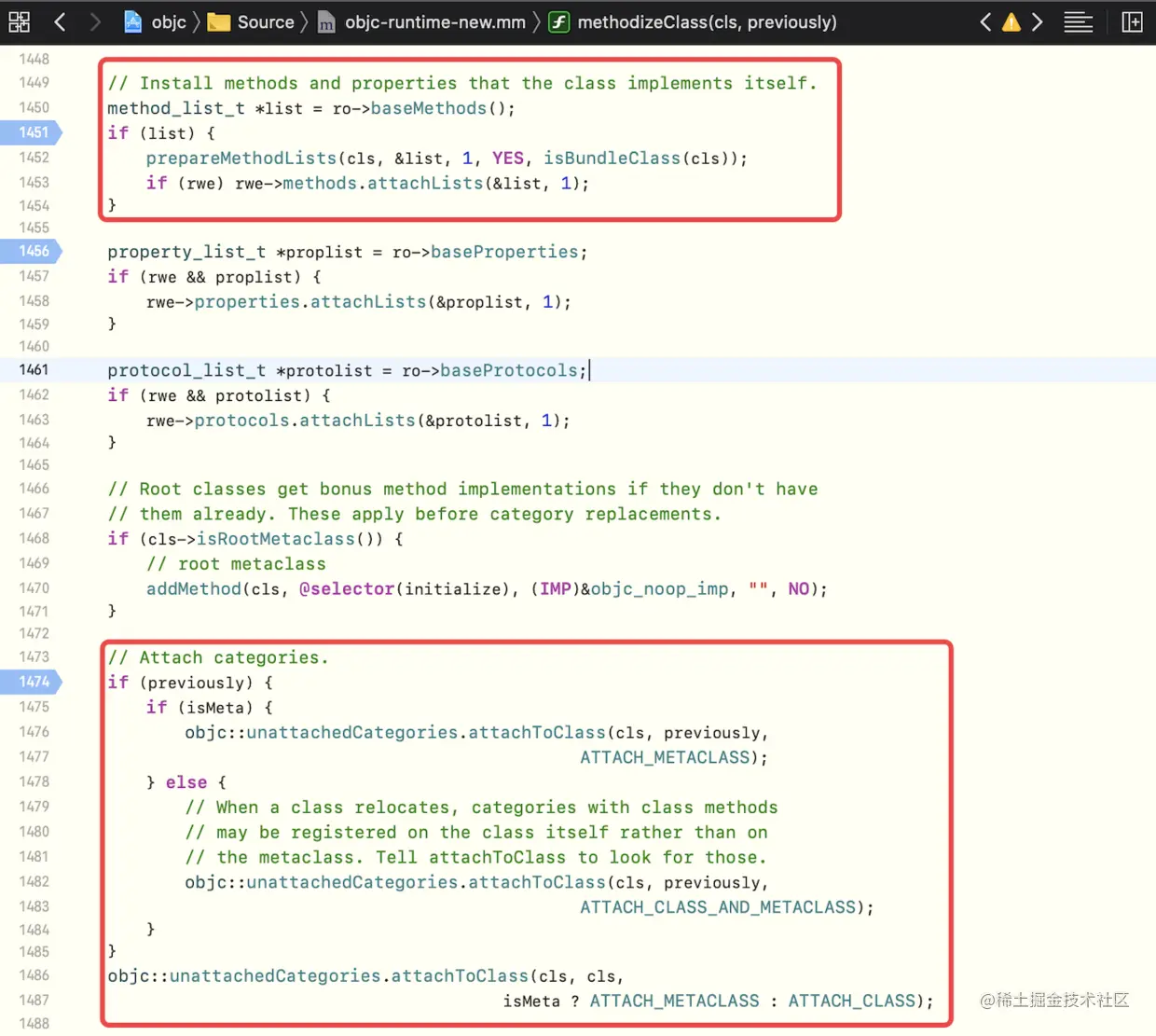Toggle breakpoint on line 1474
Screen dimensions: 1156x1036
click(32, 682)
